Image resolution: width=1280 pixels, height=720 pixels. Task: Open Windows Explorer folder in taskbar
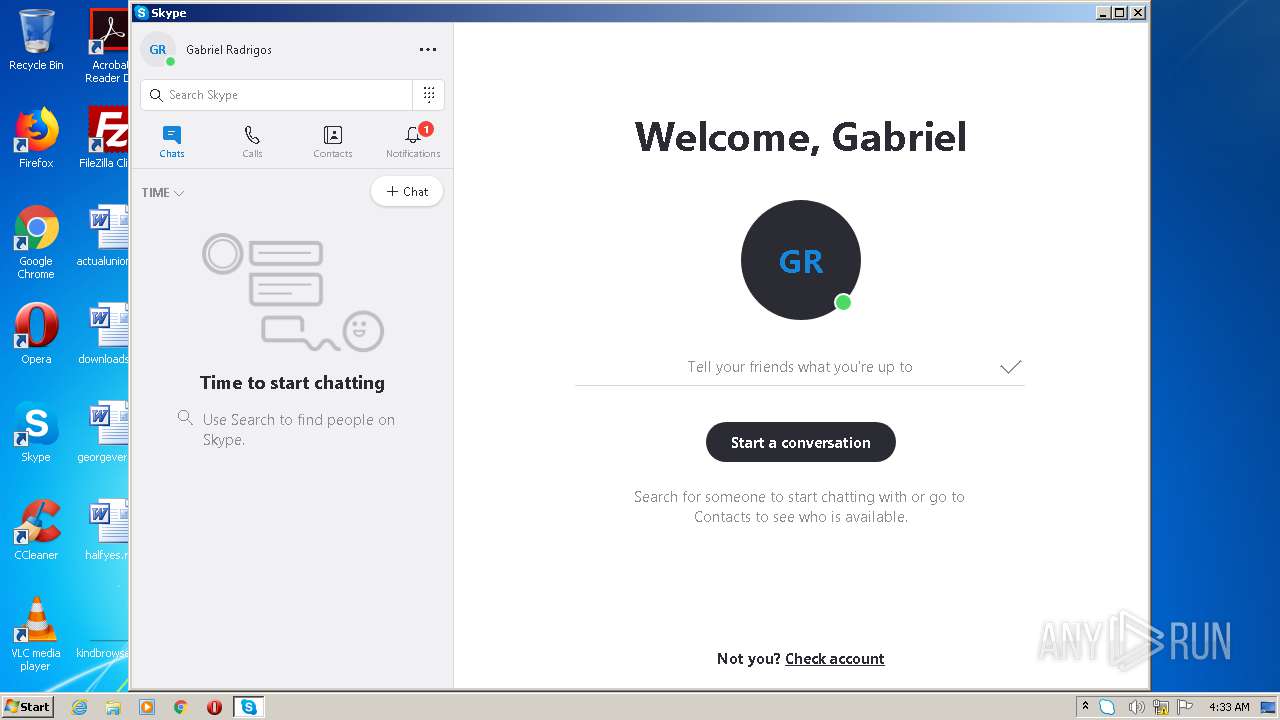pos(113,707)
